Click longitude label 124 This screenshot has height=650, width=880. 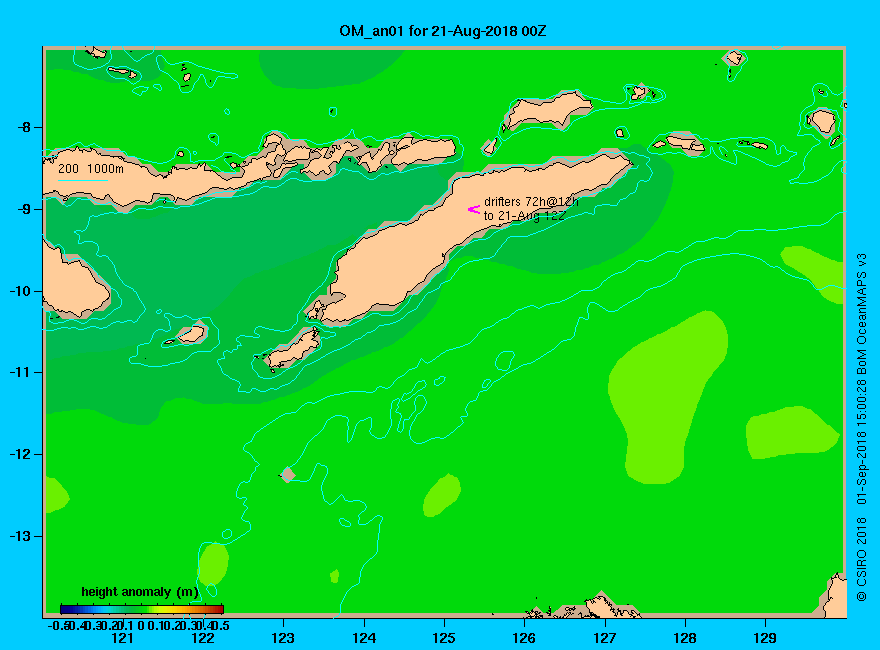tap(364, 638)
